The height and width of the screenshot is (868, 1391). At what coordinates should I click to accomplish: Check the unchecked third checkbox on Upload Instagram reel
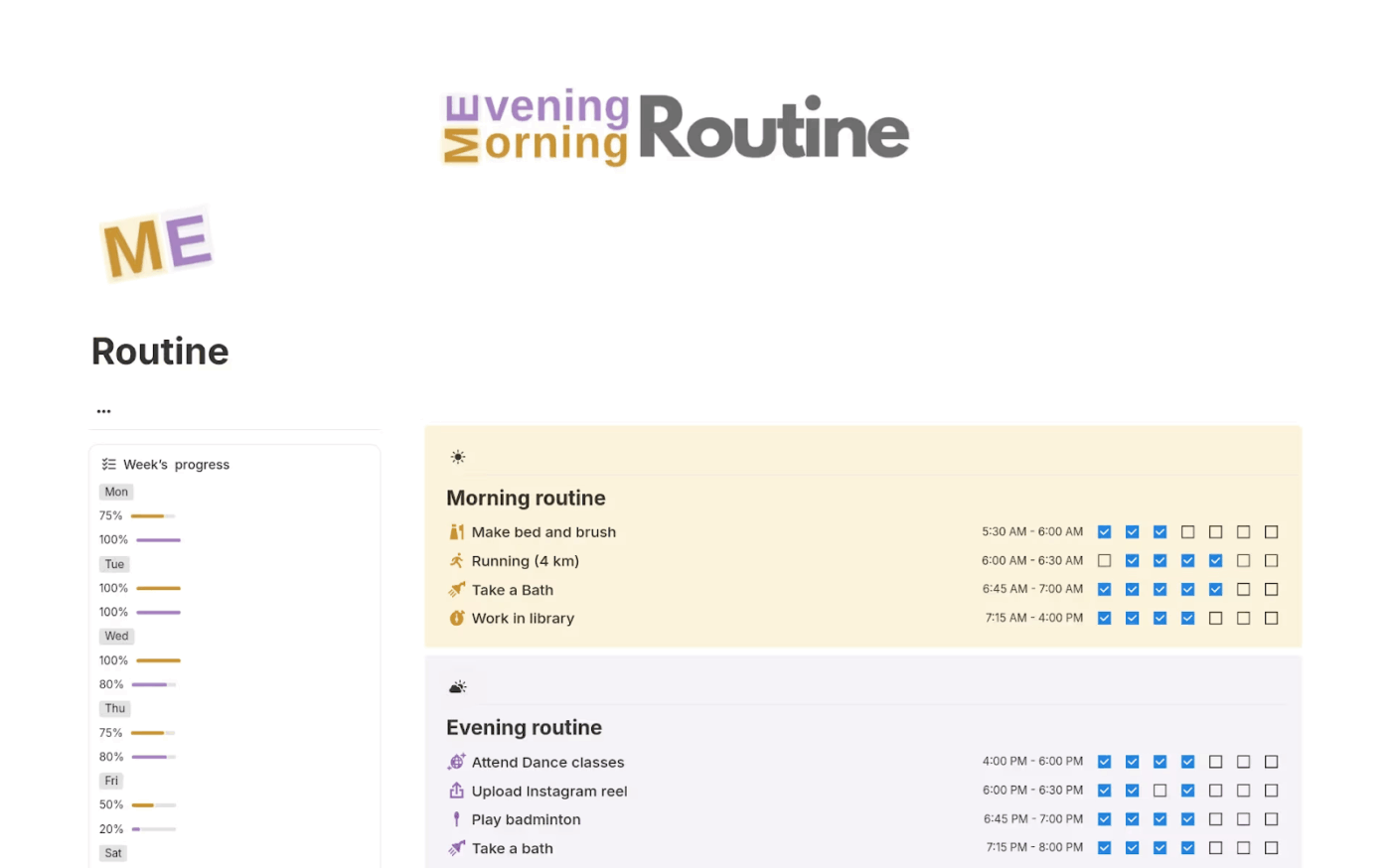(1160, 791)
